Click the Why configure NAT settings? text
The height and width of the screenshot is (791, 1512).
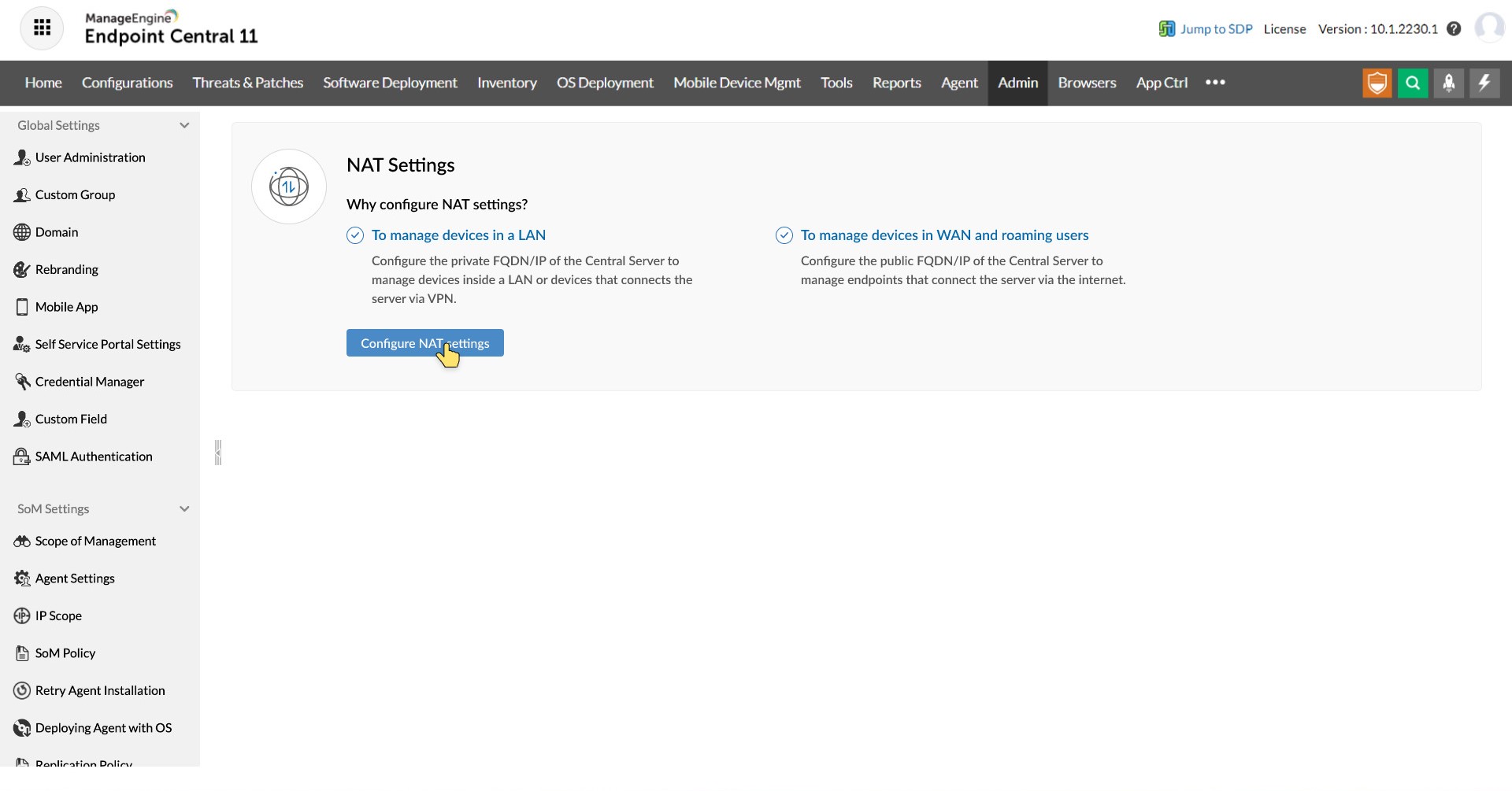pyautogui.click(x=437, y=205)
